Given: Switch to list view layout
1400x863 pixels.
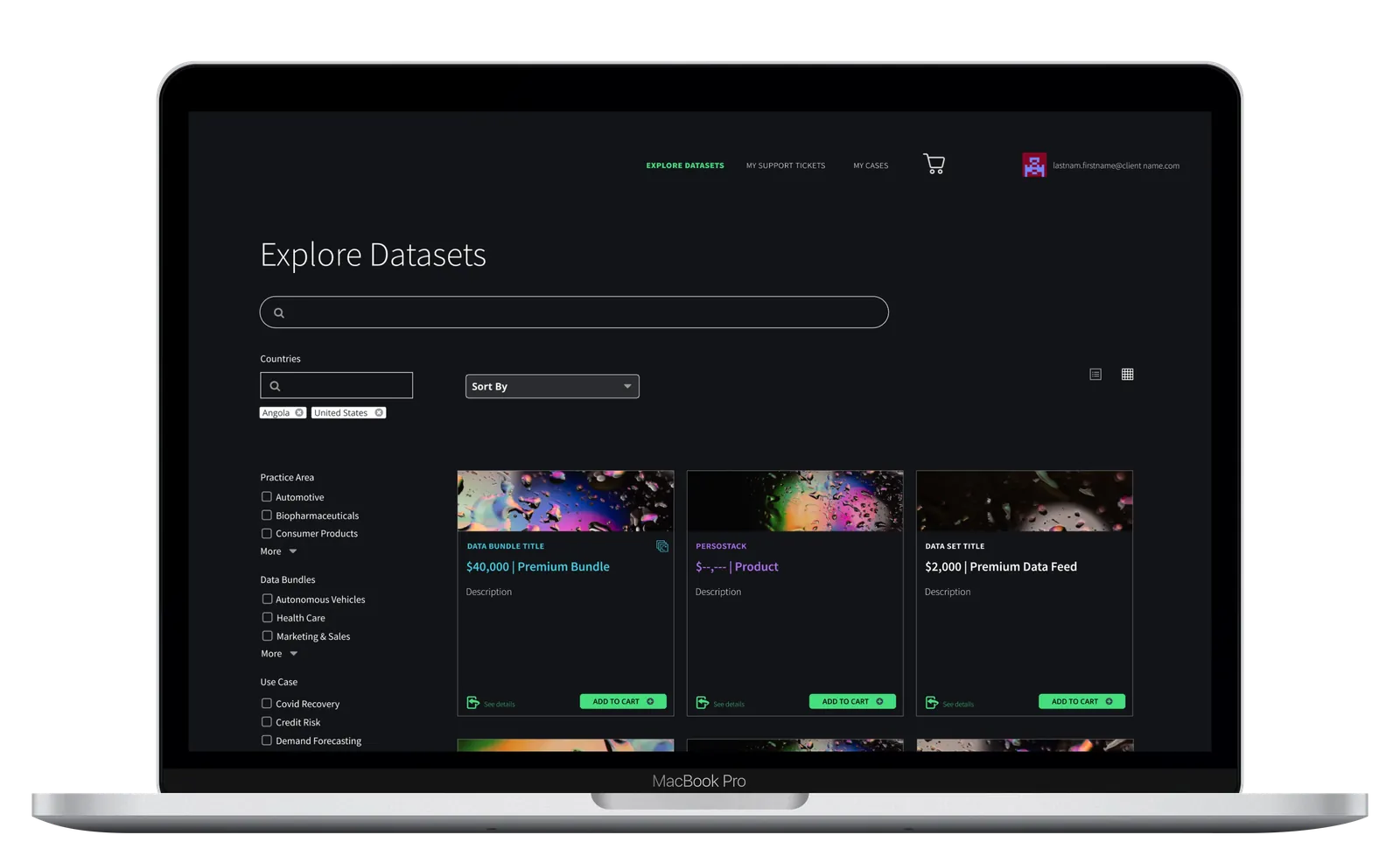Looking at the screenshot, I should click(x=1095, y=375).
